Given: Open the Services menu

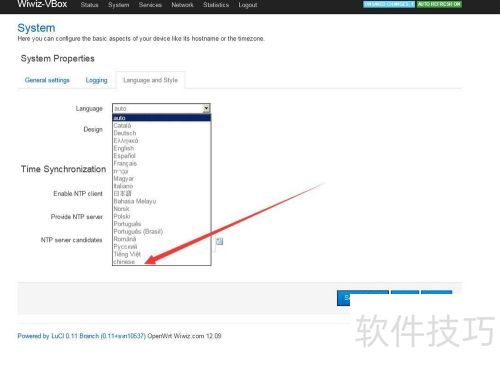Looking at the screenshot, I should pyautogui.click(x=150, y=5).
